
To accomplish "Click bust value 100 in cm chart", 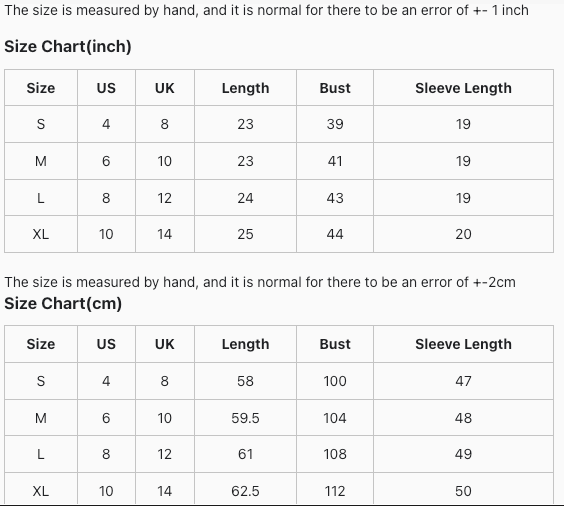I will [335, 381].
